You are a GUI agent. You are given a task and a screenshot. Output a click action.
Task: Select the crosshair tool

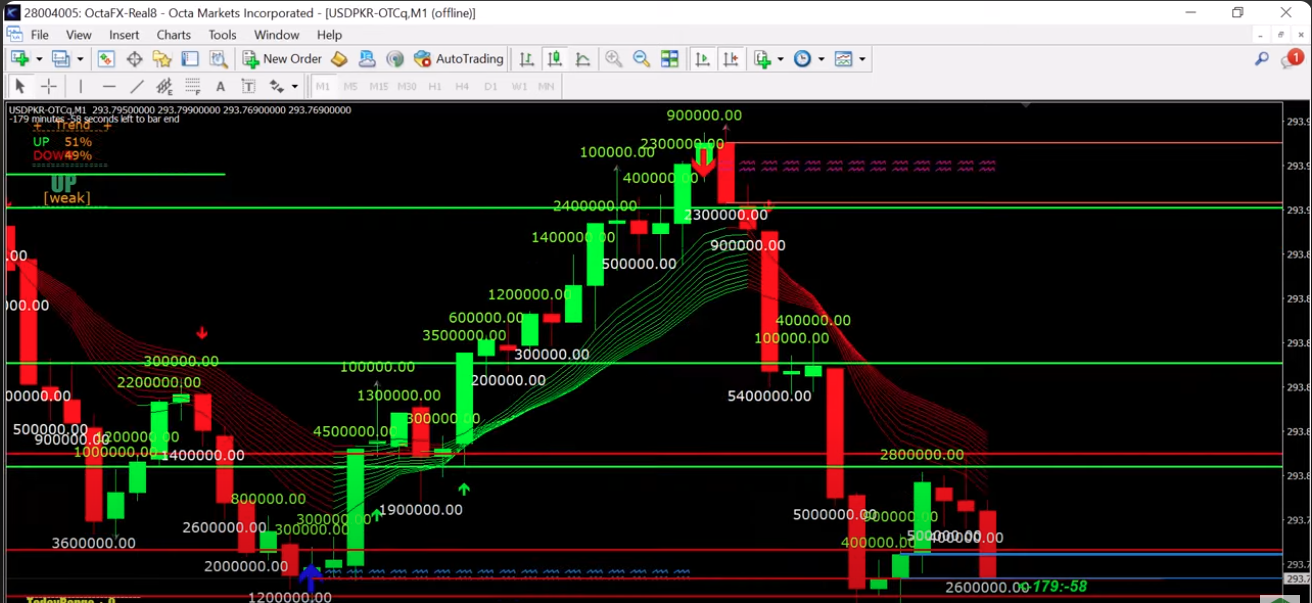tap(48, 86)
